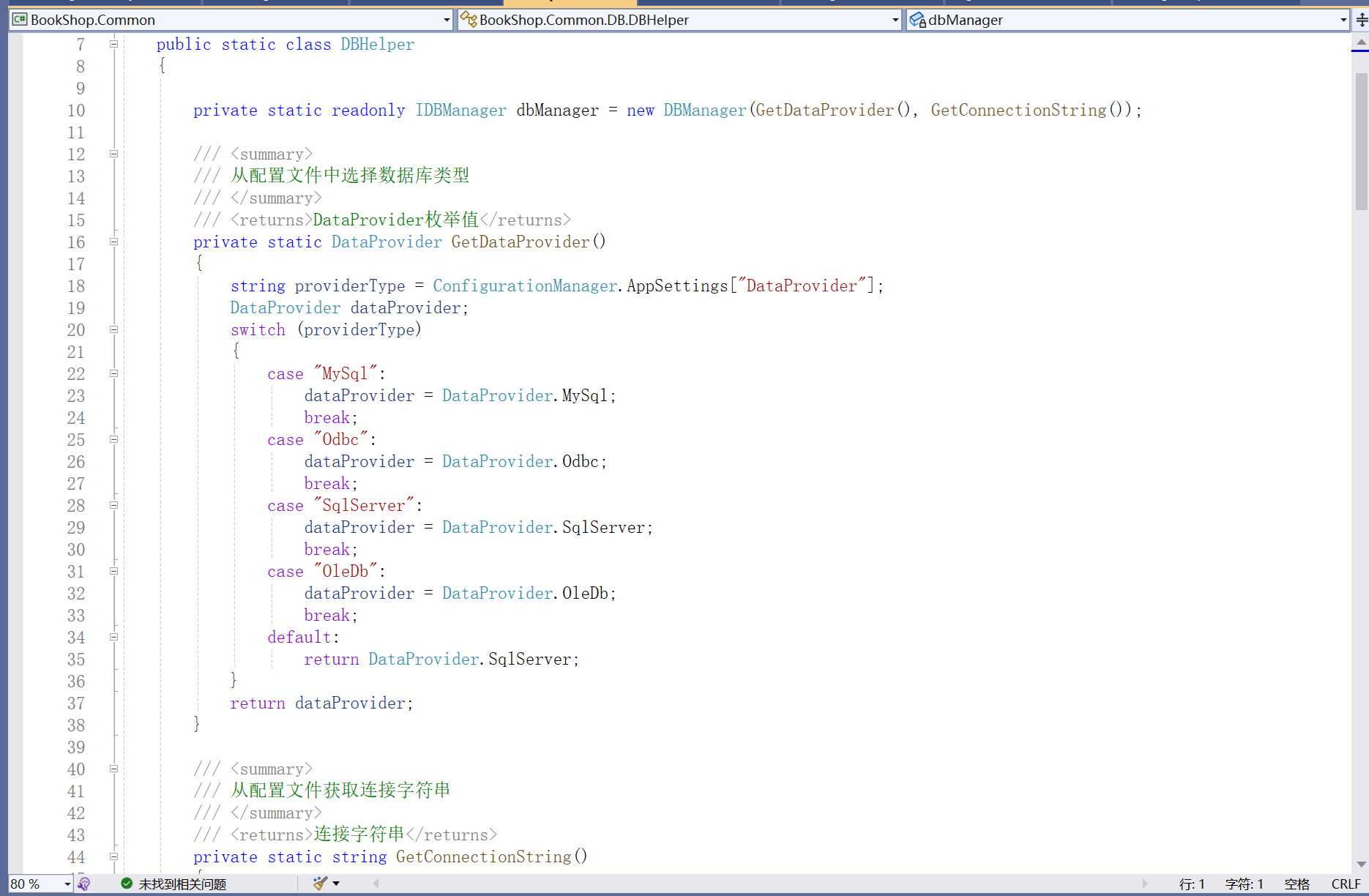Click the 未找到相关问题 status text
Screen dimensions: 1369x896
point(182,884)
